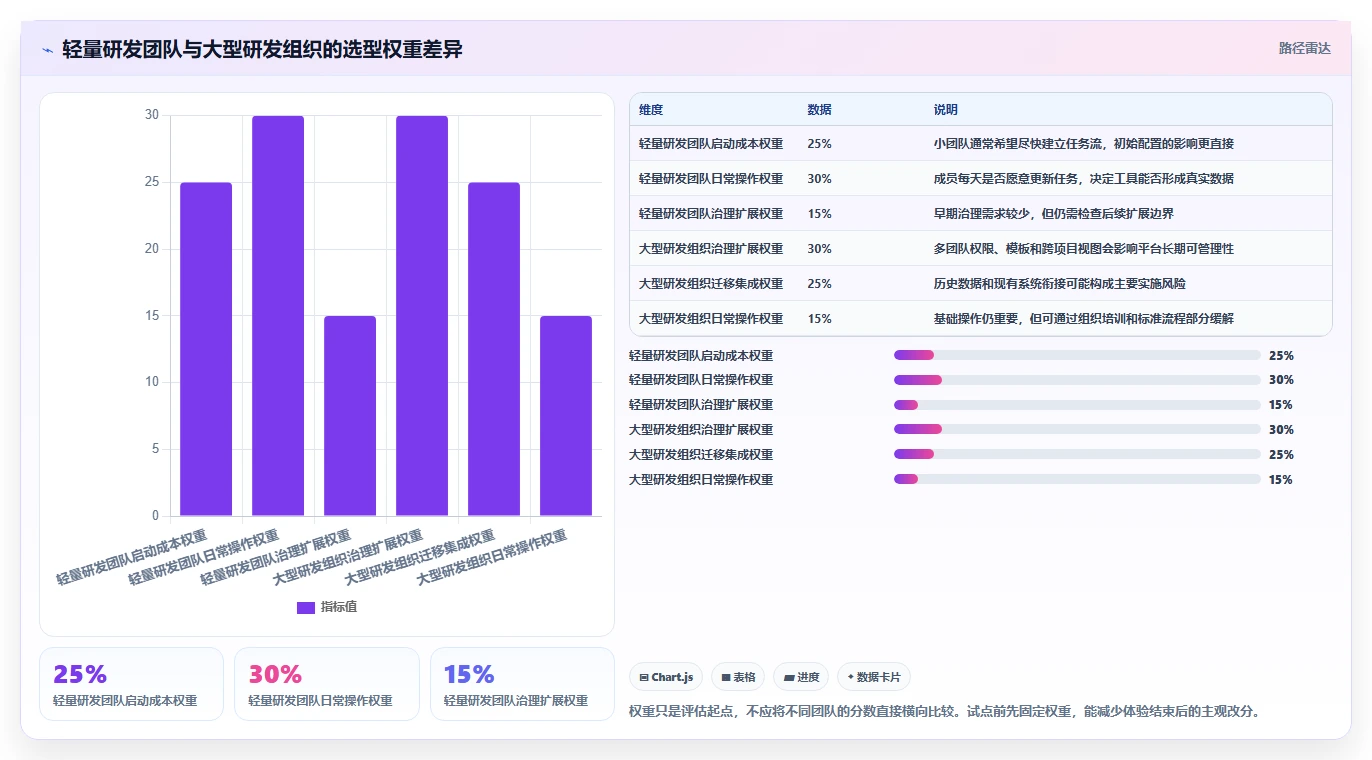1372x760 pixels.
Task: Open the 25% 轻量研发团队启动成本权重 stat card
Action: click(x=131, y=684)
